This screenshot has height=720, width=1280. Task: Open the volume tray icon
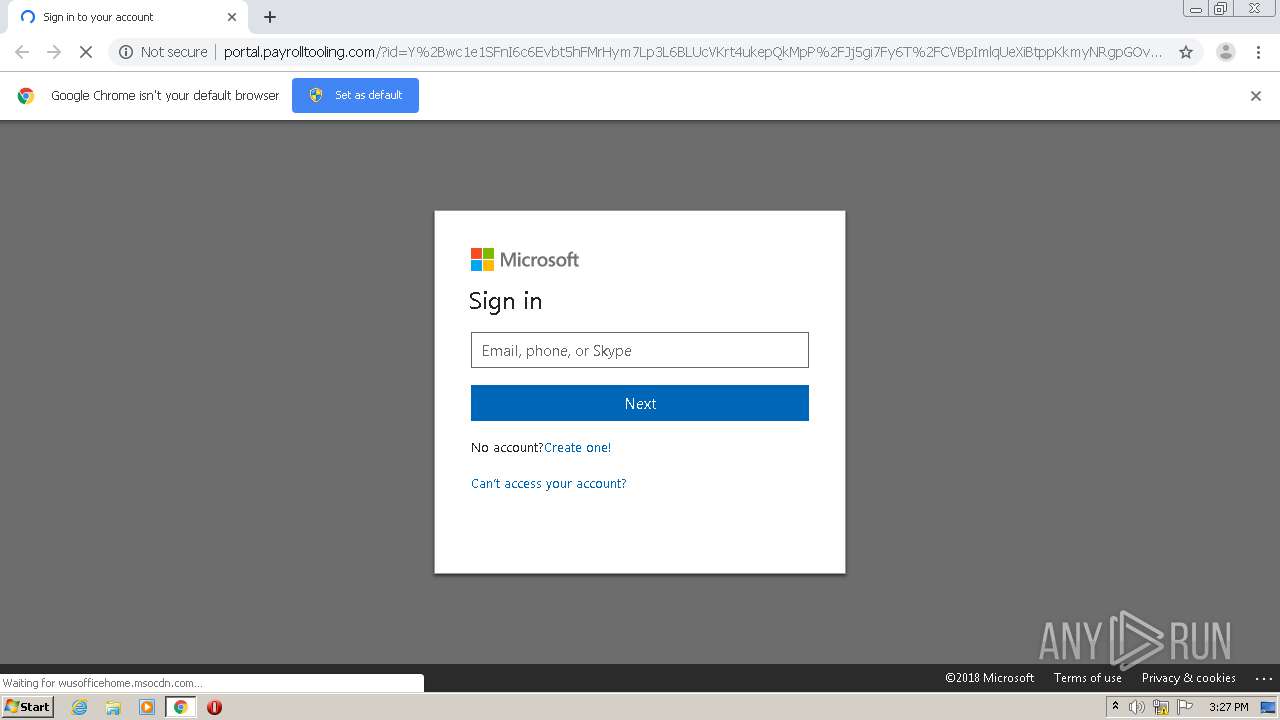(x=1137, y=707)
